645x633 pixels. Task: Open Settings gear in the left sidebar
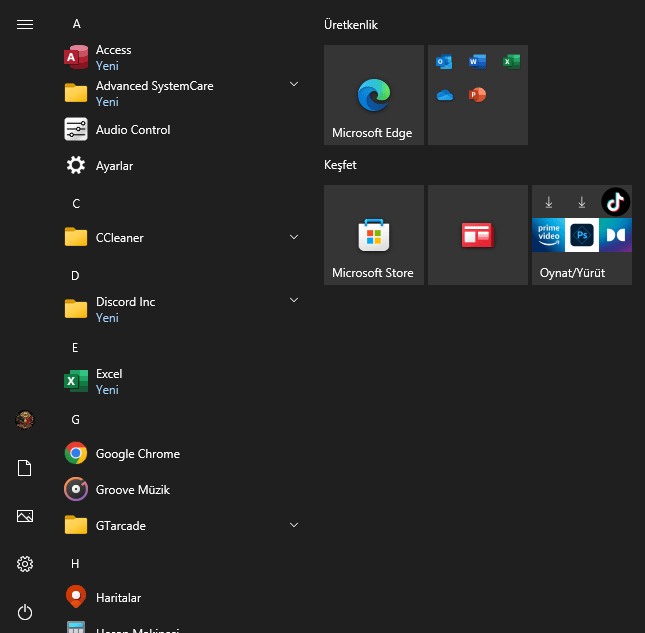click(x=25, y=564)
